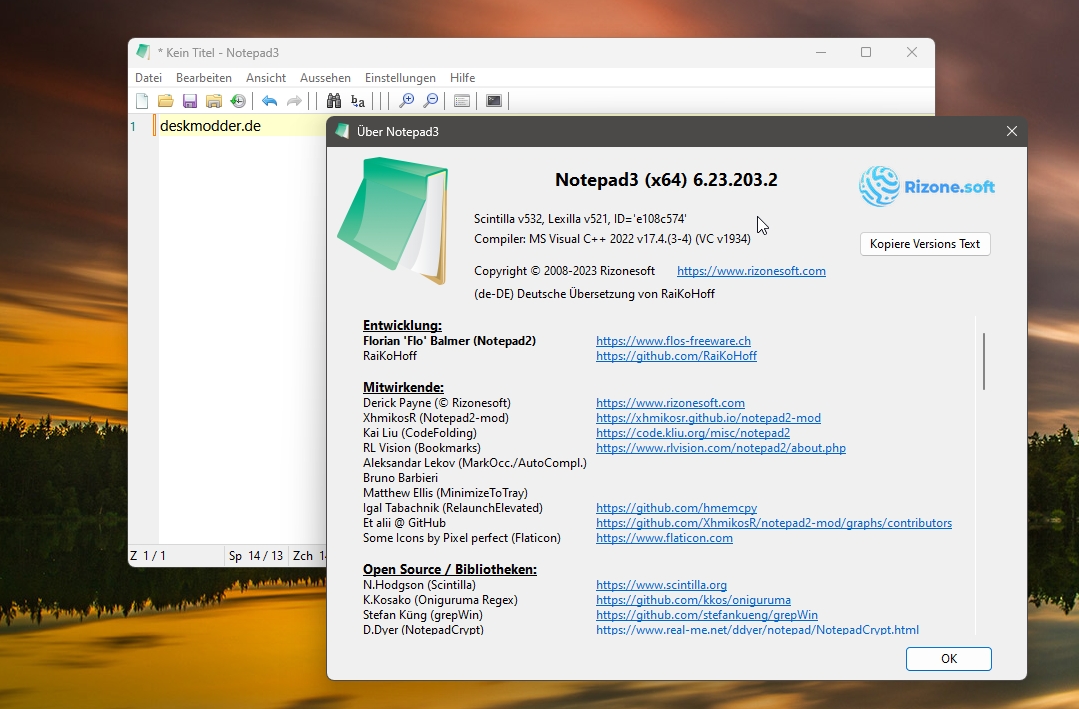The image size is (1079, 709).
Task: Click 'Matthew Ellis (MinimizeToTray)' credit
Action: (445, 493)
